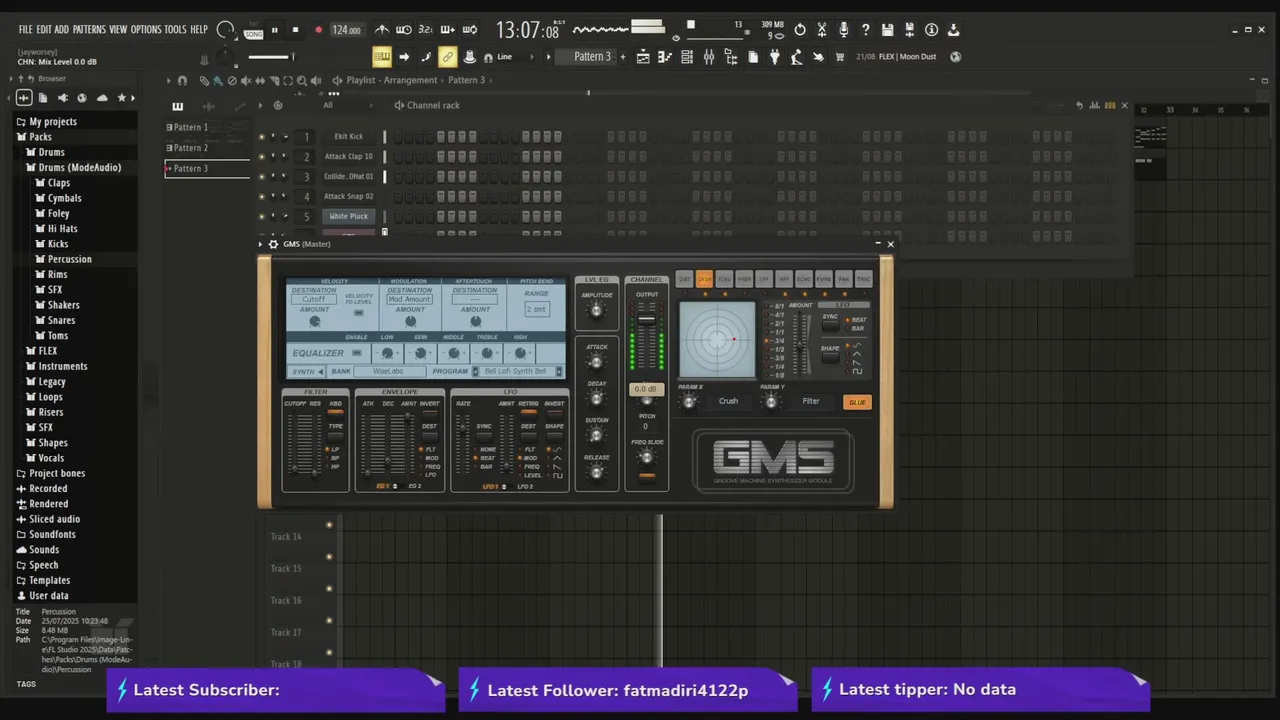Click the ECHO effect button
This screenshot has width=1280, height=720.
804,279
